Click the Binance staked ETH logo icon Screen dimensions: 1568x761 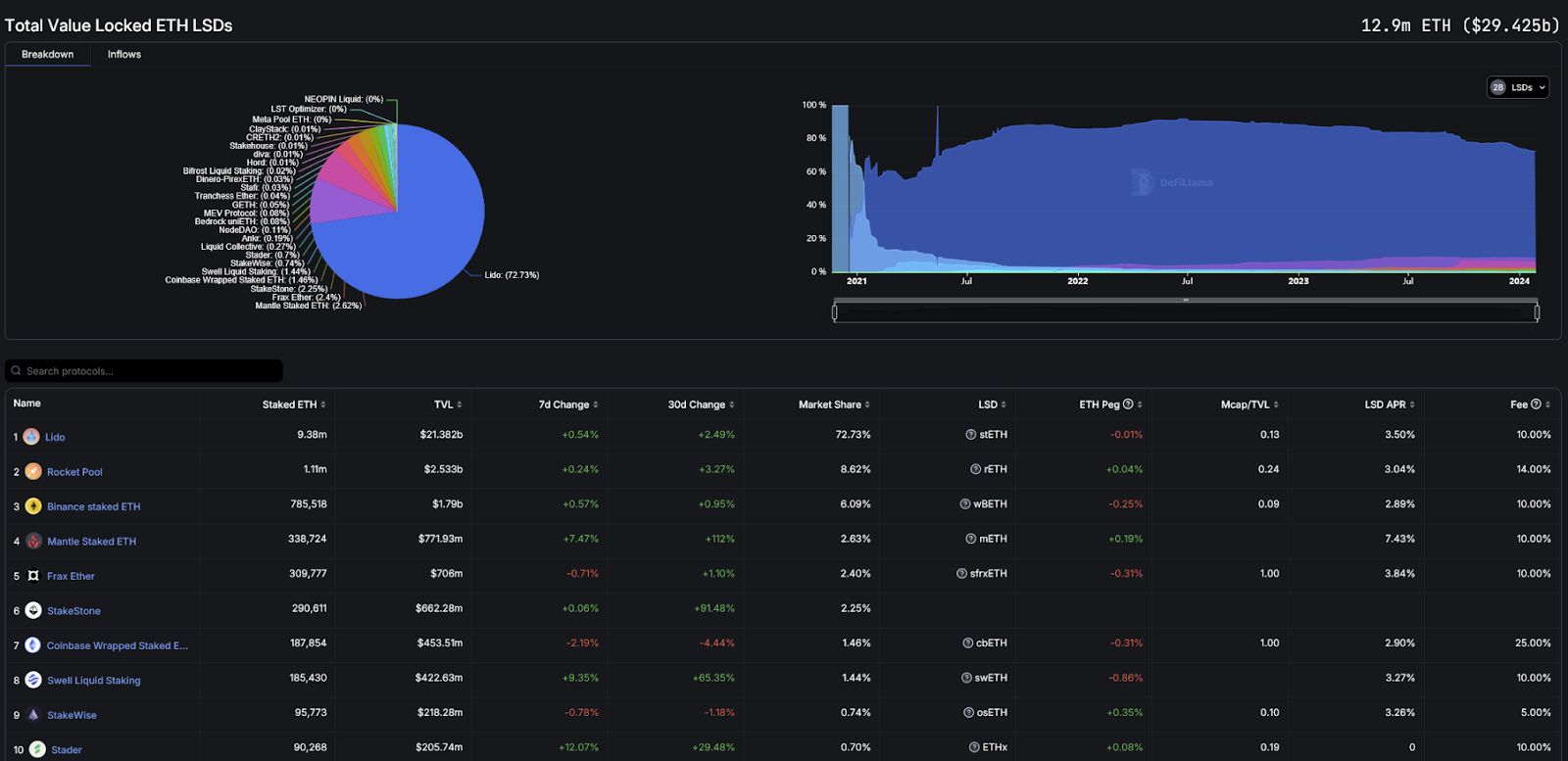click(33, 506)
